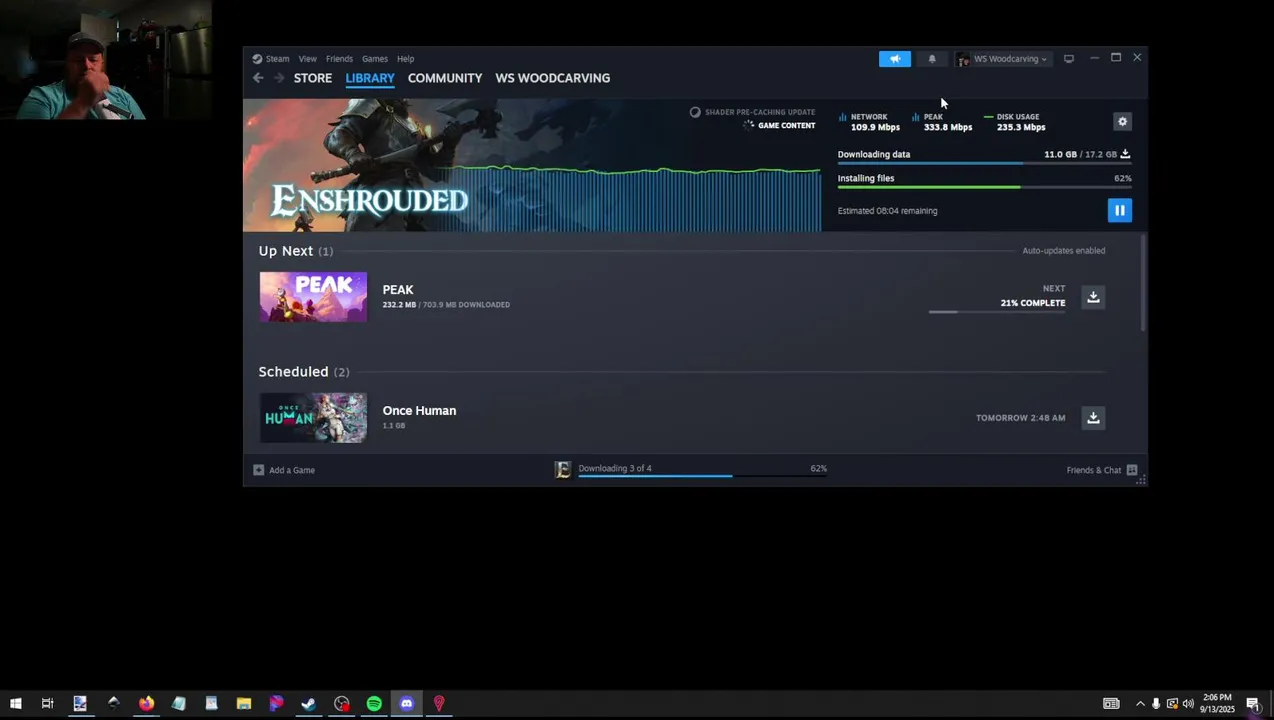This screenshot has height=720, width=1274.
Task: Click the bottom download status progress bar
Action: (x=702, y=476)
